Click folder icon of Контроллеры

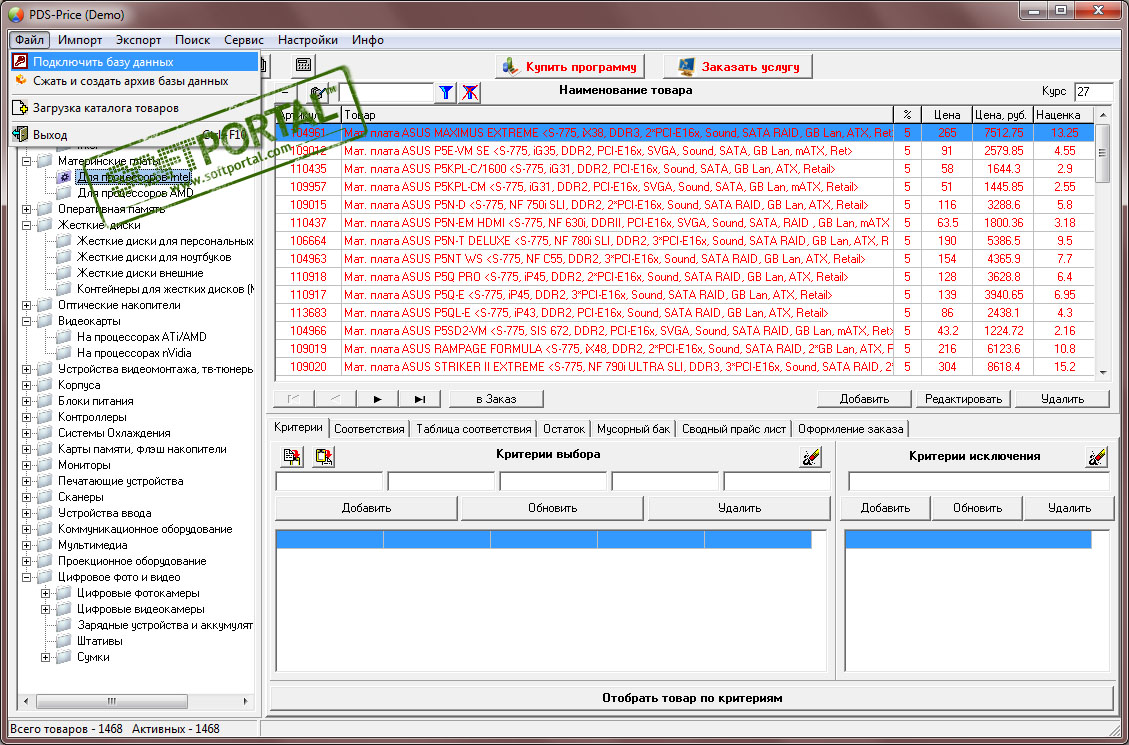point(45,417)
